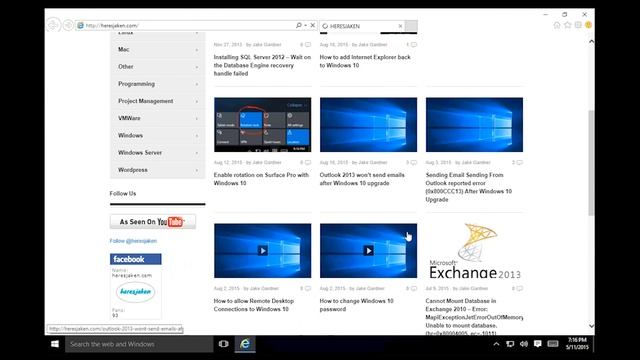The image size is (640, 360).
Task: Expand the Wordpress category arrow
Action: [197, 170]
